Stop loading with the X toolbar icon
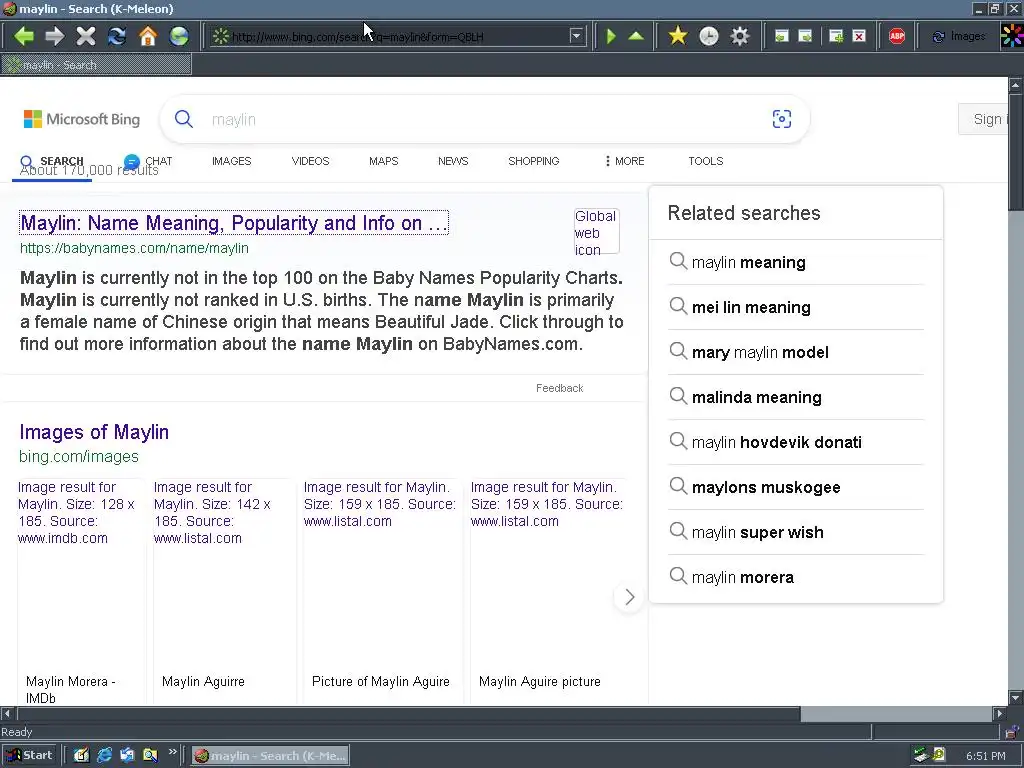This screenshot has height=768, width=1024. [x=86, y=36]
